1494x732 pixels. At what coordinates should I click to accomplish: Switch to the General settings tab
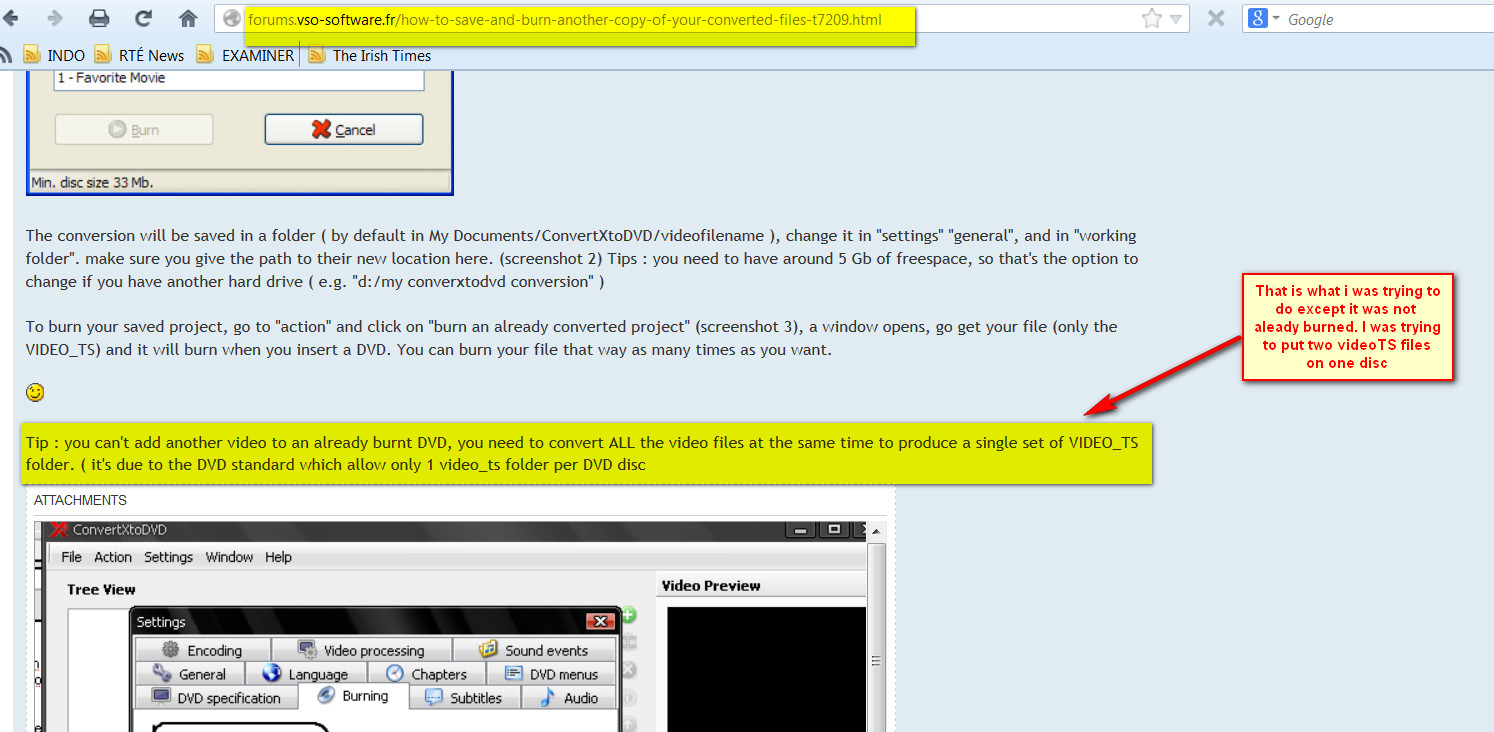190,674
